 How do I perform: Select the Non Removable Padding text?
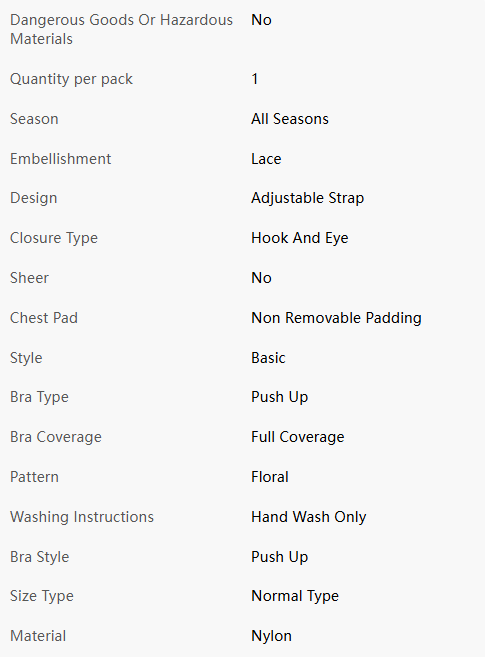click(x=336, y=318)
